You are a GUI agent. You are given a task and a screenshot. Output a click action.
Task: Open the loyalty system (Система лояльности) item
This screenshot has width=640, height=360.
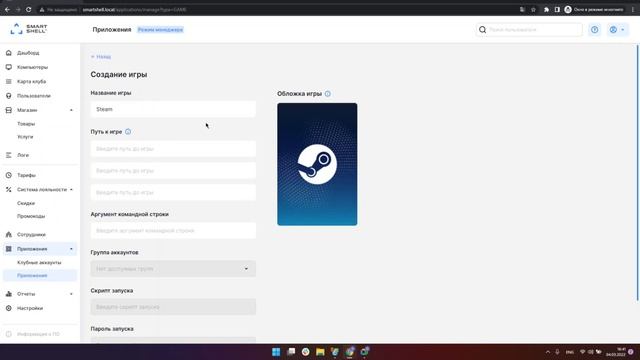(42, 189)
